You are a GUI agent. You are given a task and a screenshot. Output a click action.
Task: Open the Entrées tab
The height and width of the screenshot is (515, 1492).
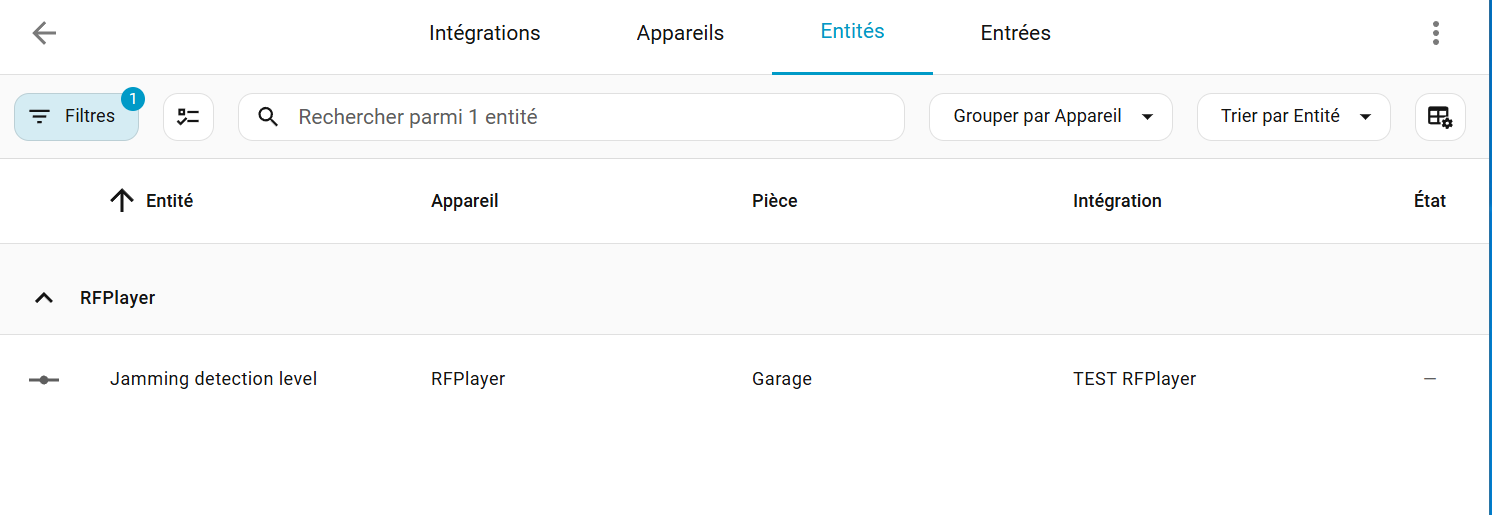(1015, 33)
